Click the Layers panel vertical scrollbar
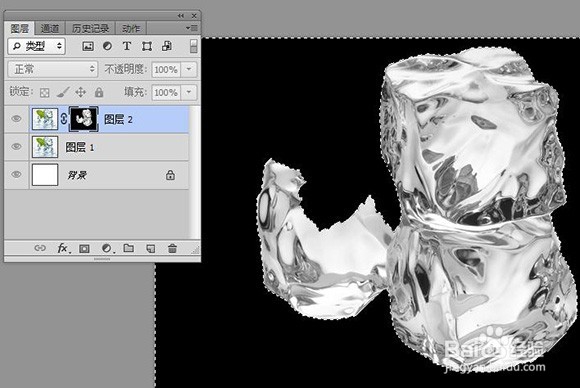This screenshot has height=388, width=580. tap(194, 172)
